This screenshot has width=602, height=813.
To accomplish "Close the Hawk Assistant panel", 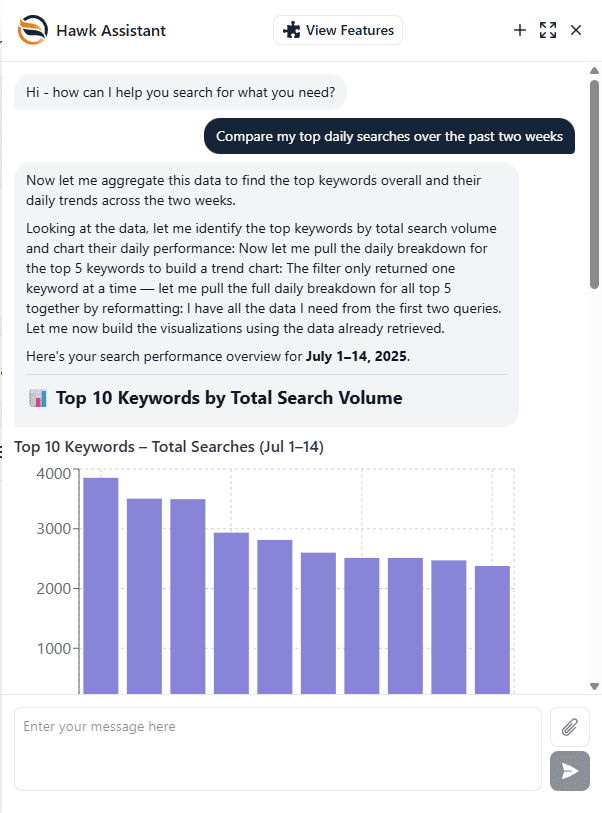I will [576, 30].
